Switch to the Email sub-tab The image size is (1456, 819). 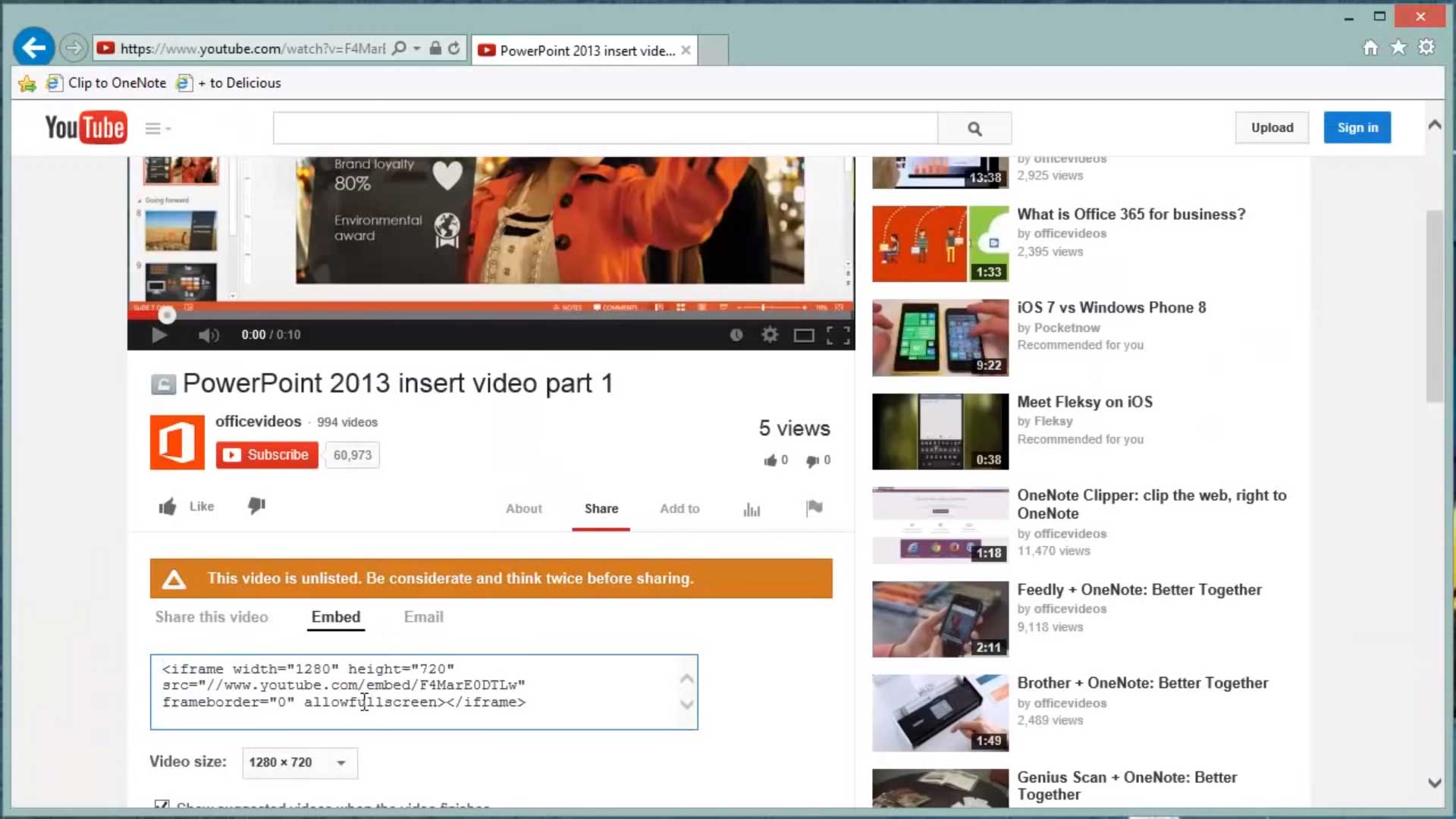[x=423, y=617]
